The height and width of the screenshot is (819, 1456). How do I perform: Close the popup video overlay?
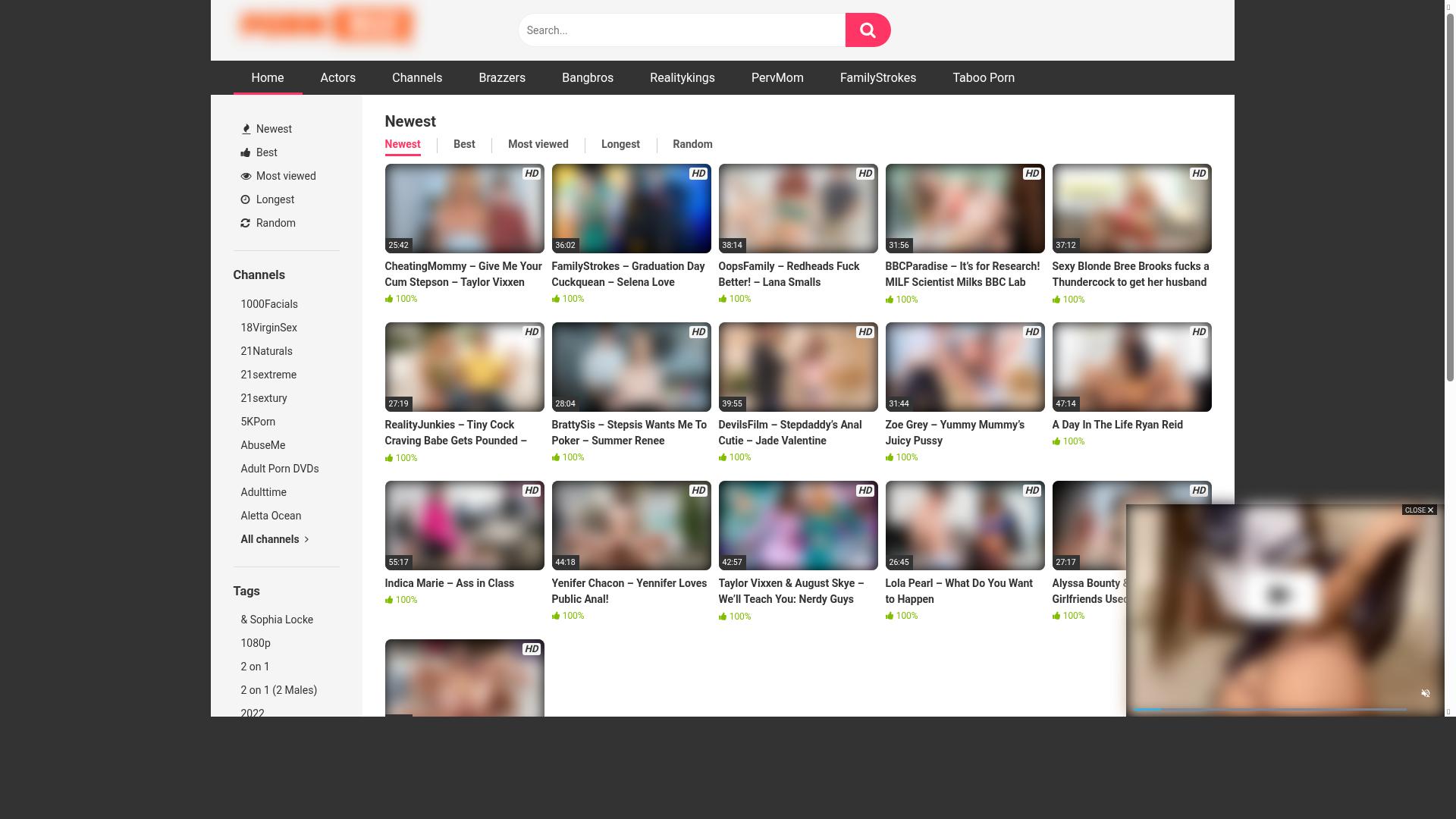pyautogui.click(x=1417, y=510)
